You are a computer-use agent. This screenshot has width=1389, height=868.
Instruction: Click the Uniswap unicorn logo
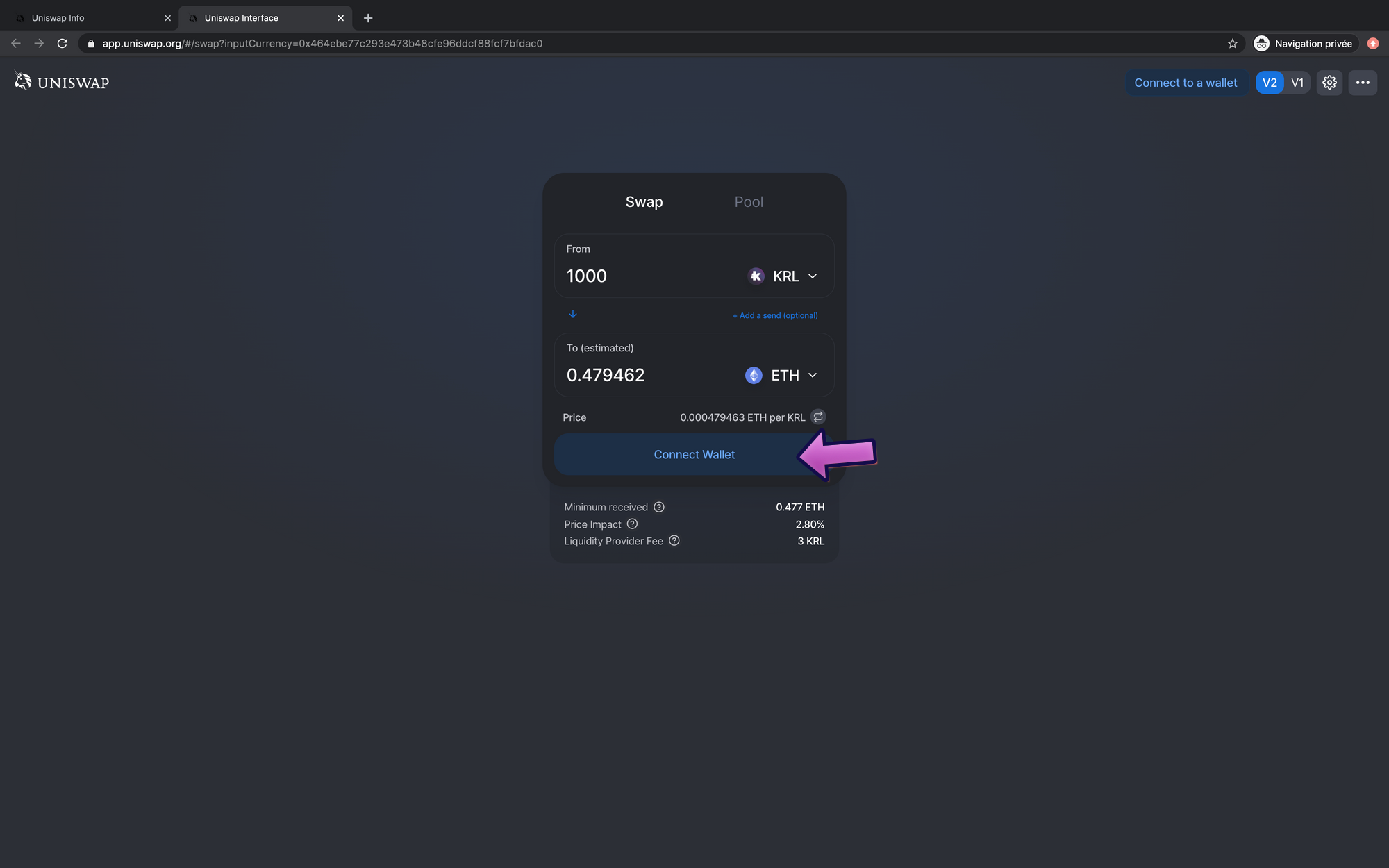(23, 81)
